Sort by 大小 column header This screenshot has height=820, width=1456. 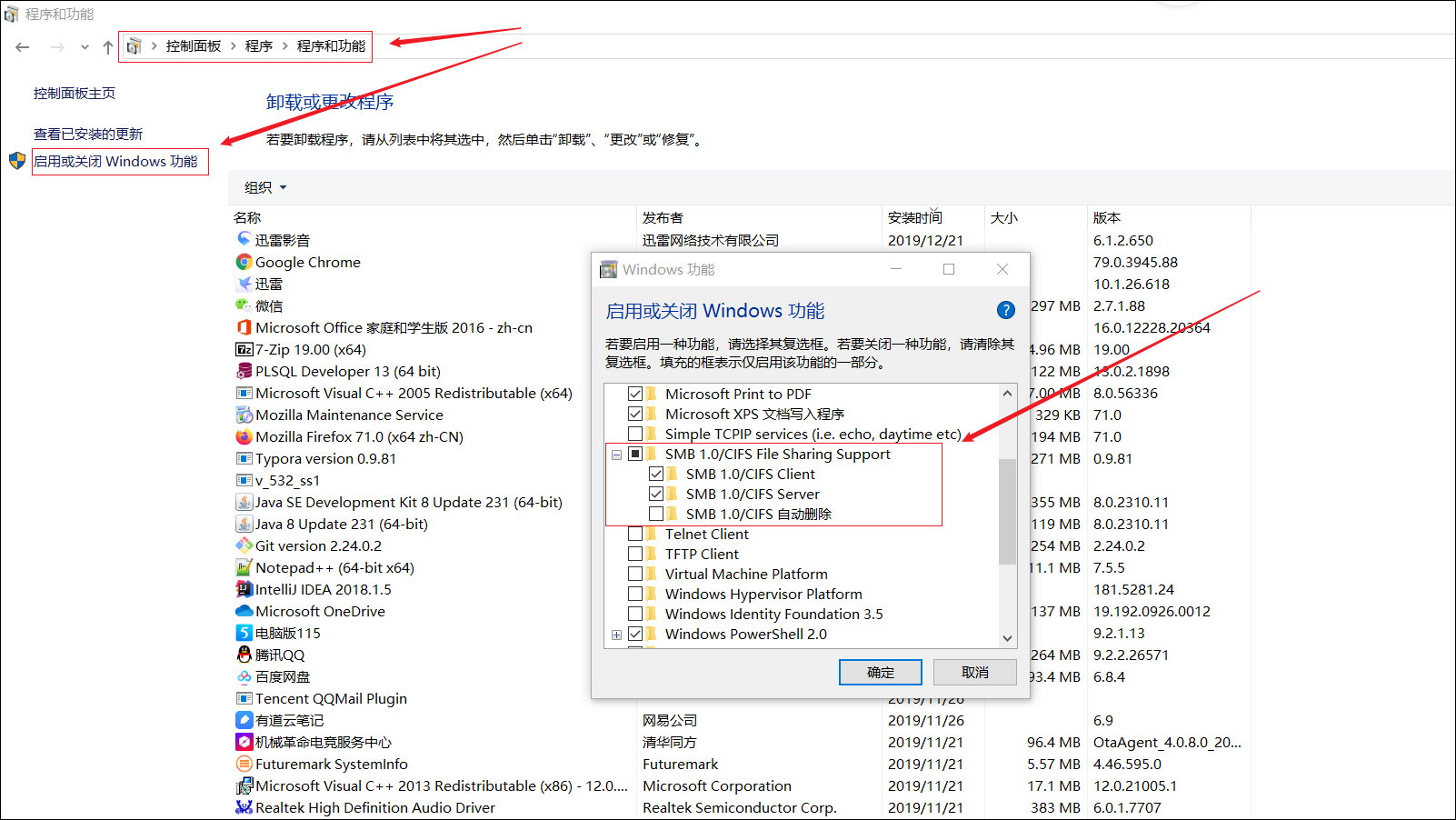[x=1004, y=218]
